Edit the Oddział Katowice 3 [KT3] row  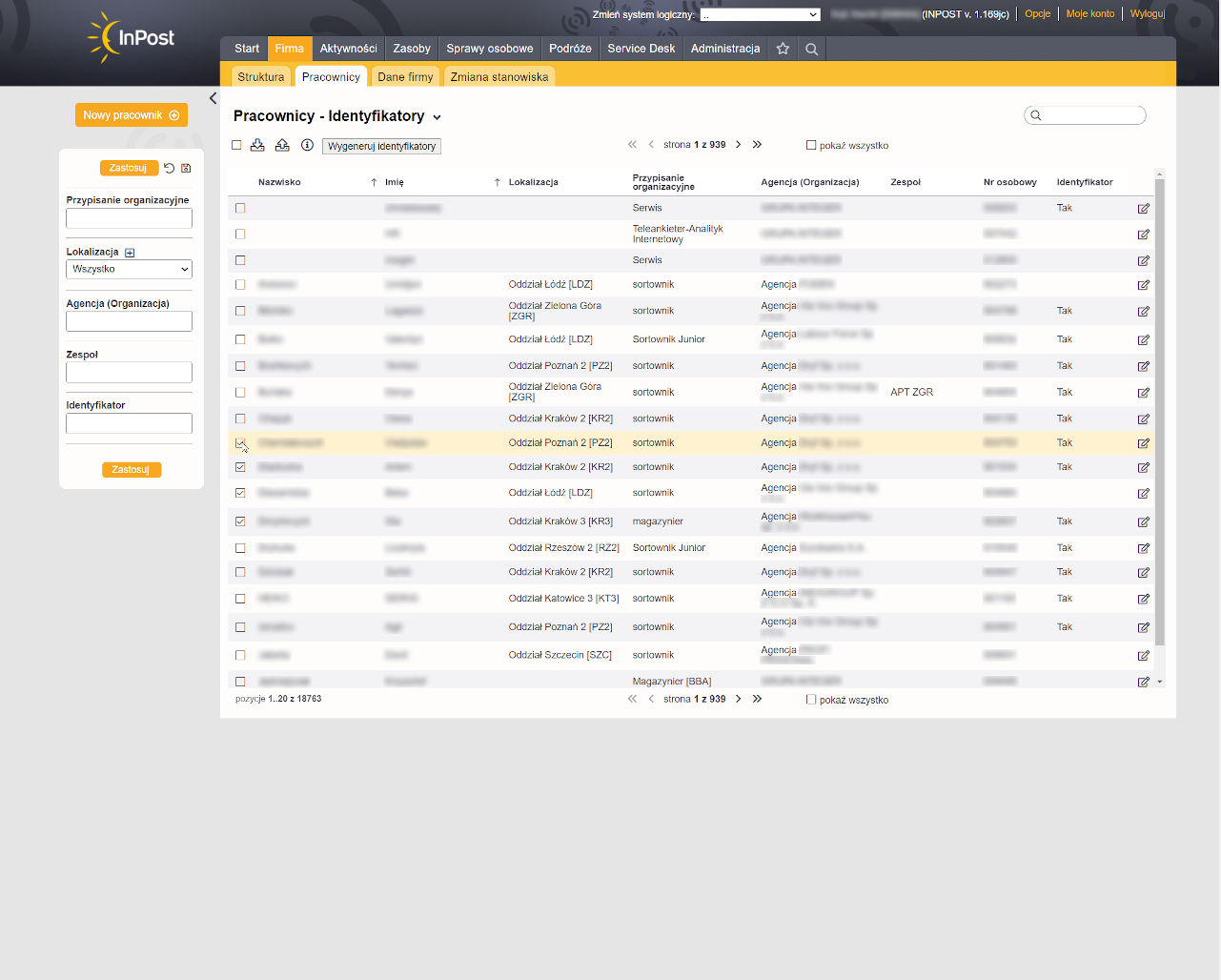(1143, 600)
